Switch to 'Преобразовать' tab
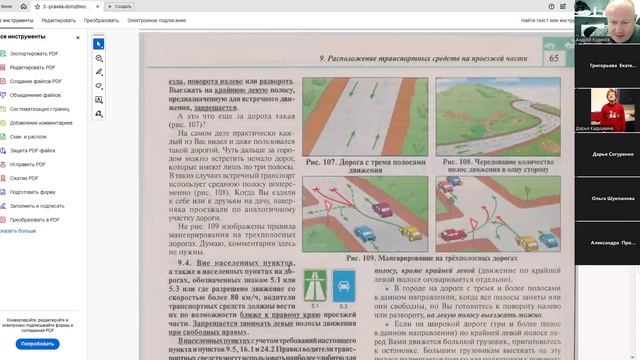Screen dimensions: 640x360 tap(101, 20)
